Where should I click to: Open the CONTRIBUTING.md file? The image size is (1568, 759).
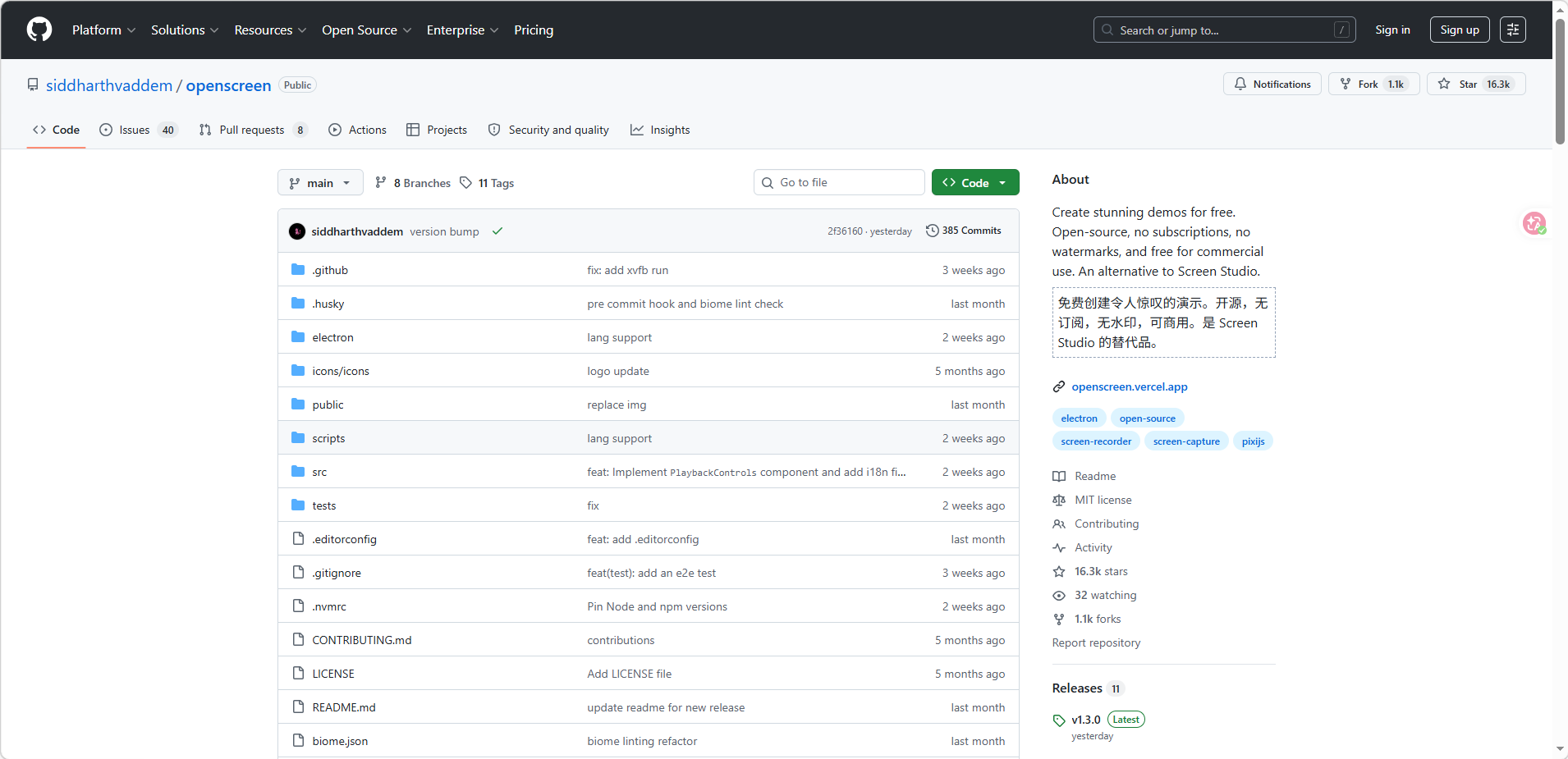pyautogui.click(x=361, y=640)
